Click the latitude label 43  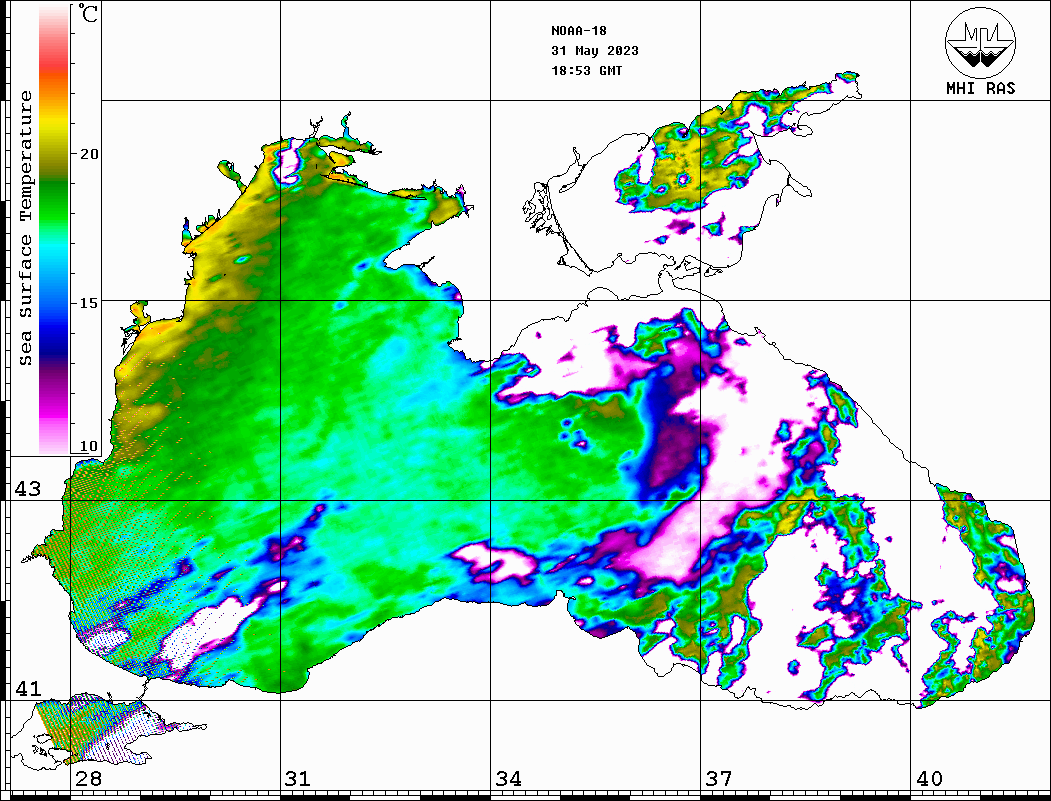pyautogui.click(x=28, y=489)
